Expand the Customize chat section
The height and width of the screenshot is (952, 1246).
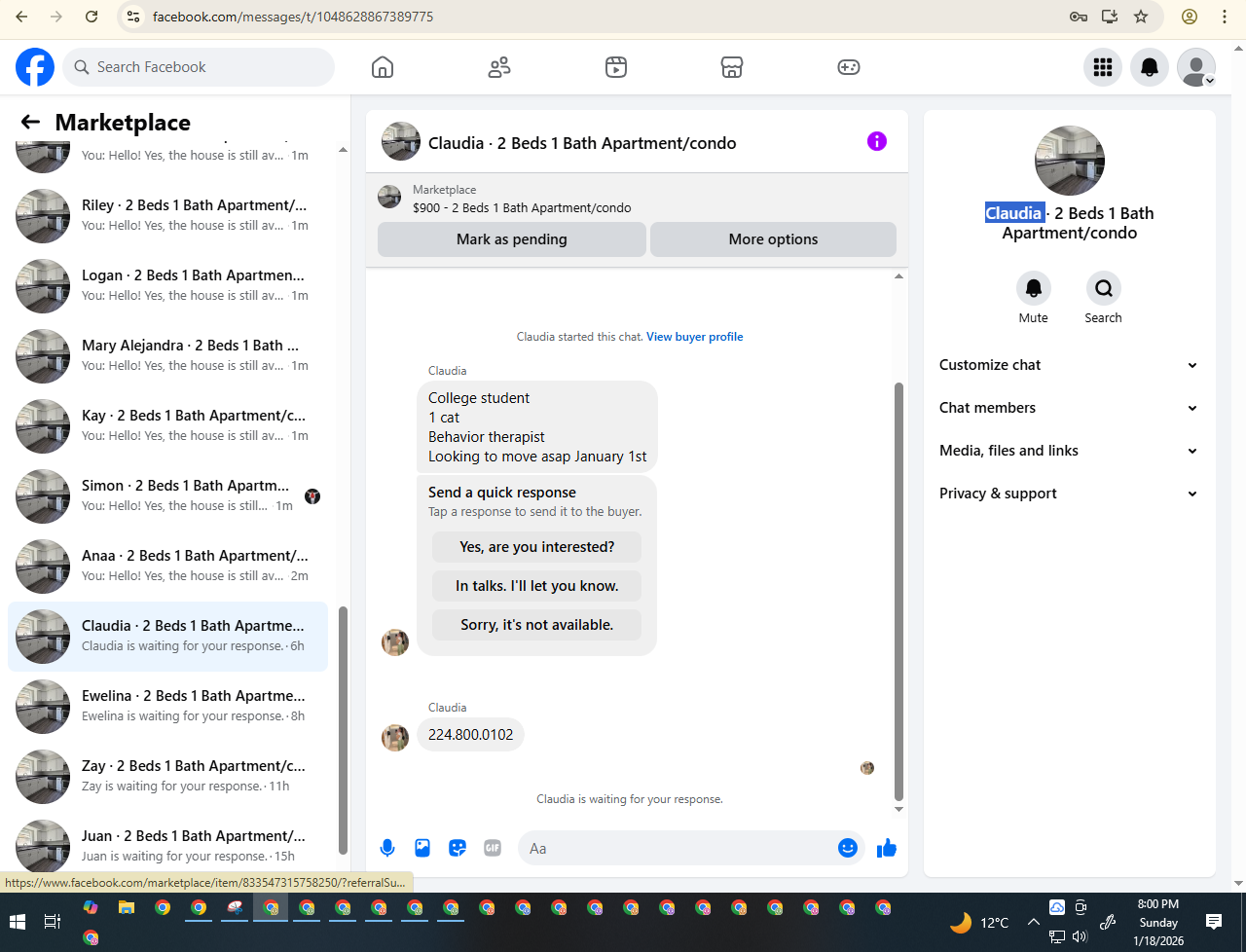[x=1068, y=365]
